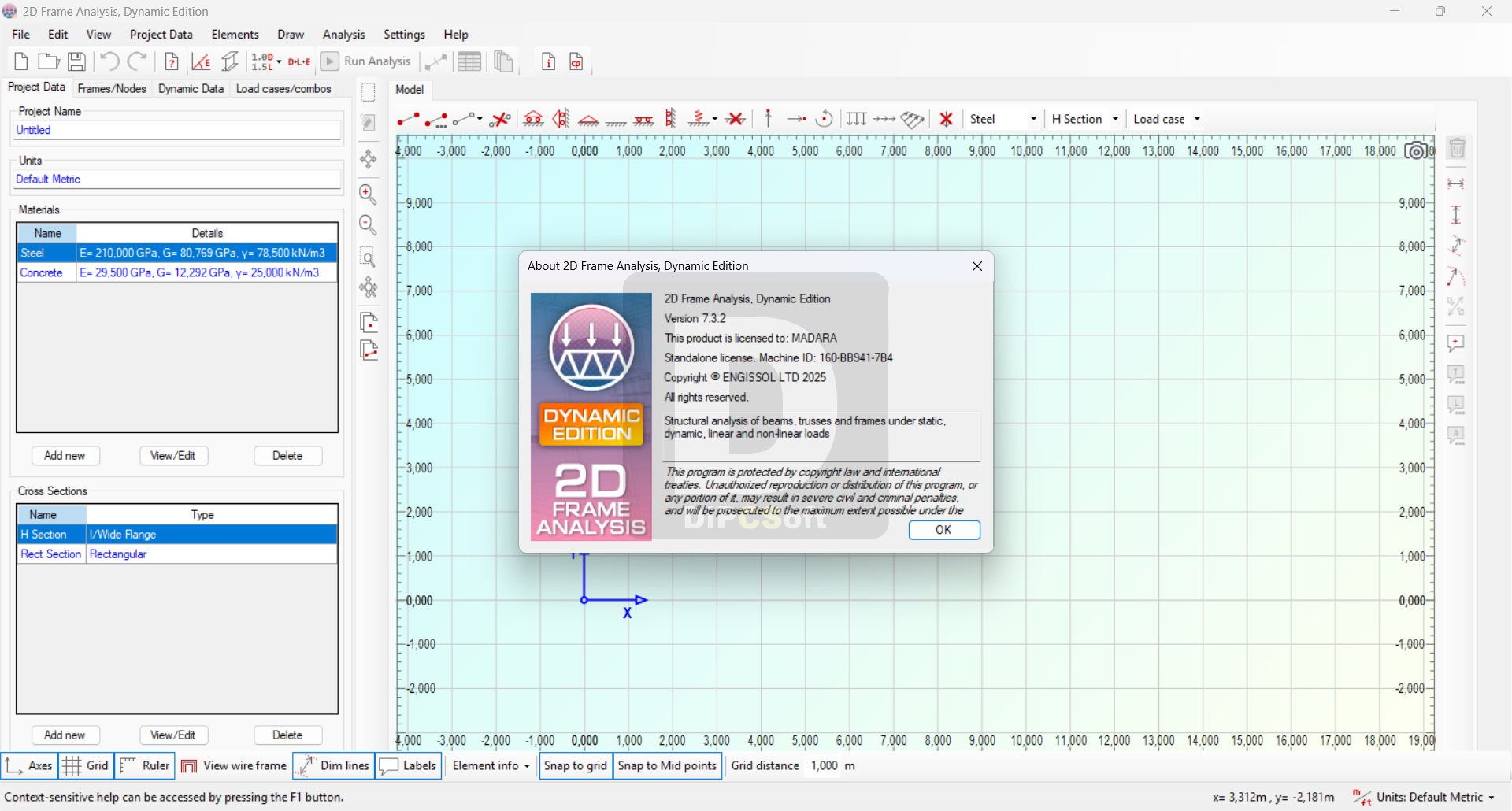
Task: Toggle Snap to grid
Action: 576,765
